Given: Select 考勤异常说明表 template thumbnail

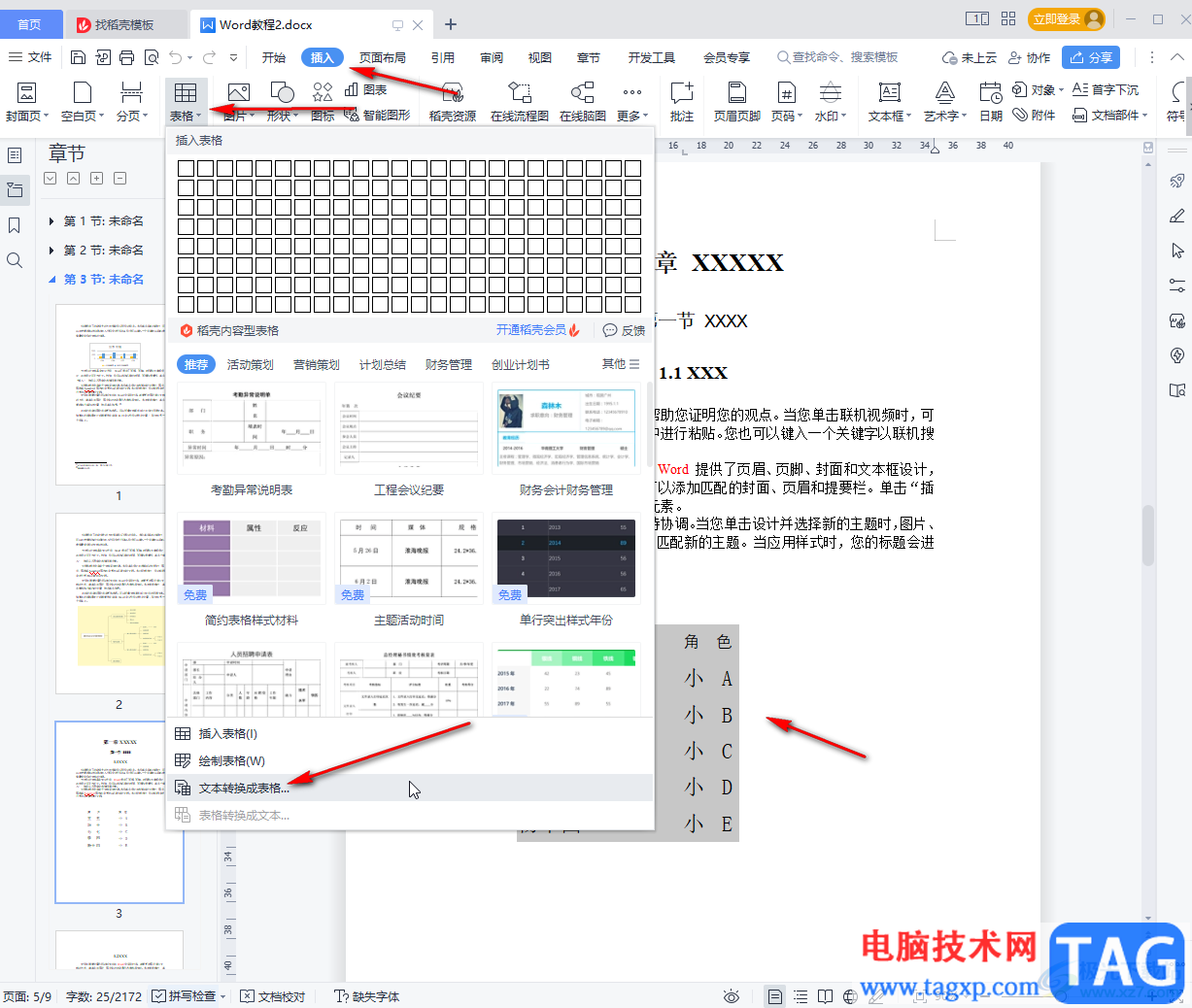Looking at the screenshot, I should (252, 428).
